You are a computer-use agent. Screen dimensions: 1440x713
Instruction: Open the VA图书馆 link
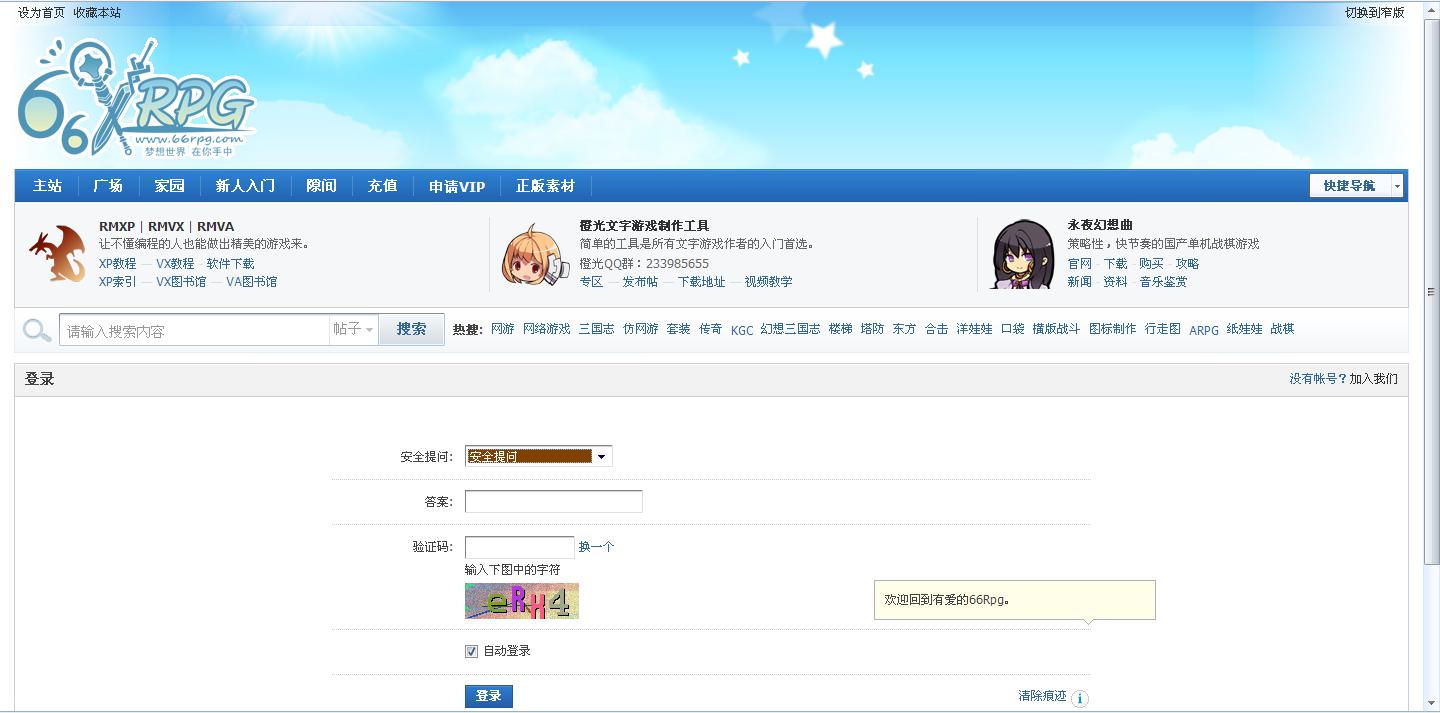(x=251, y=282)
